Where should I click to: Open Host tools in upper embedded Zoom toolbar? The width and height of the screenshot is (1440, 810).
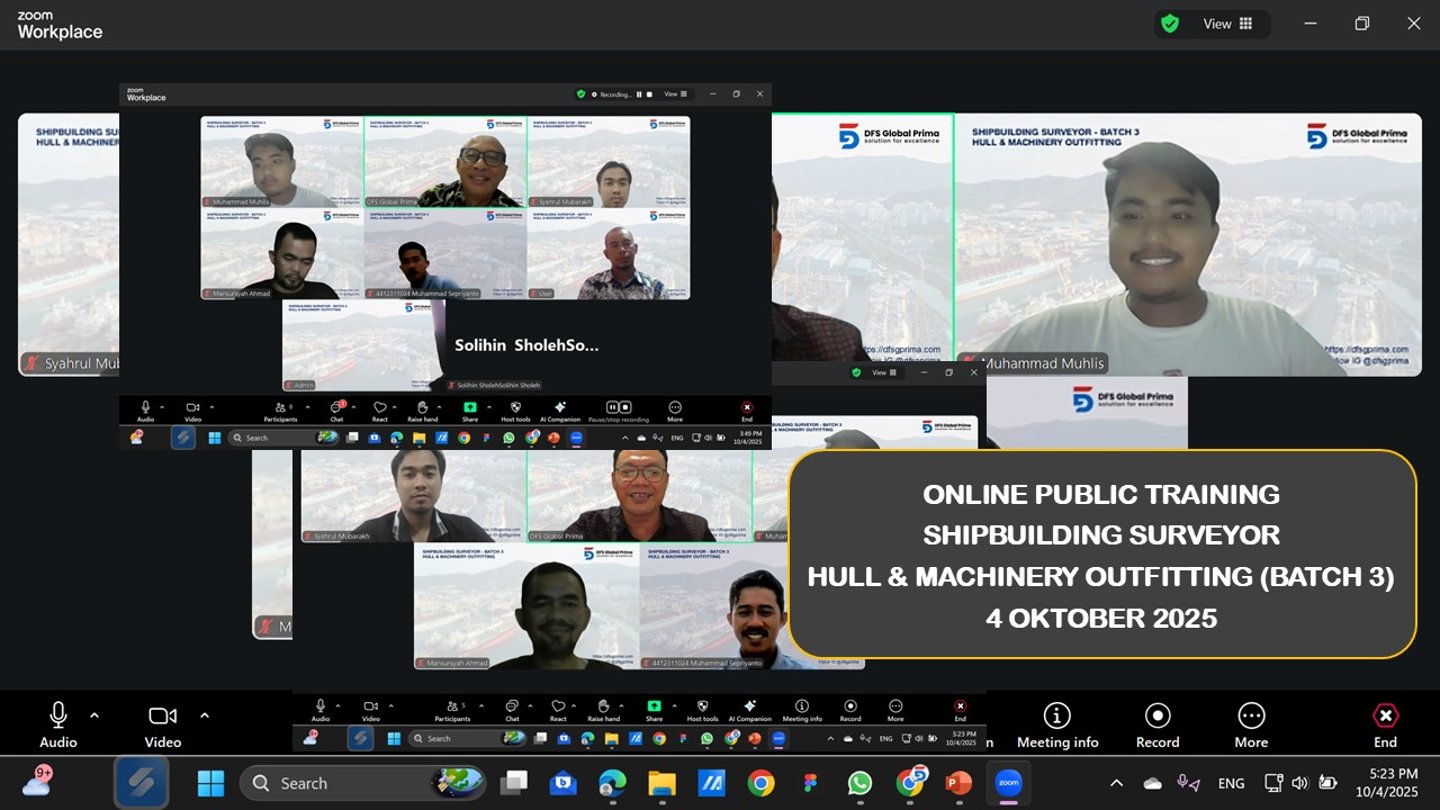click(x=515, y=410)
